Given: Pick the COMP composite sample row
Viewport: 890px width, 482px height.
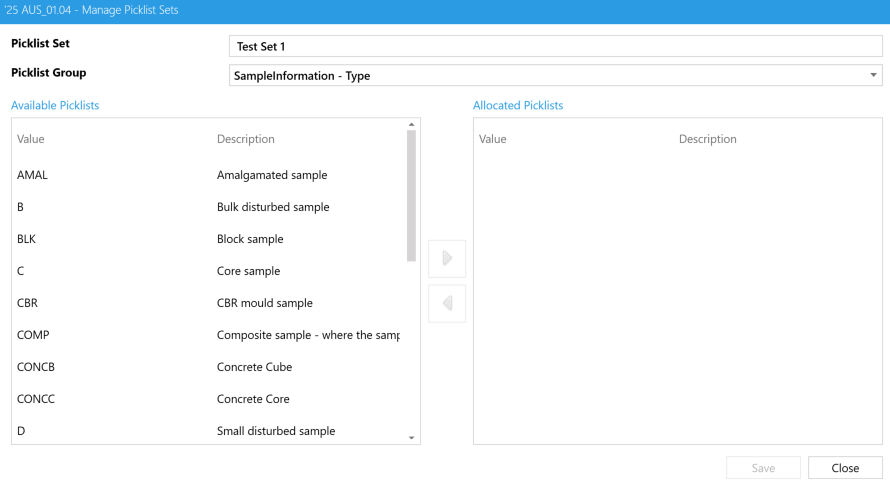Looking at the screenshot, I should (208, 335).
